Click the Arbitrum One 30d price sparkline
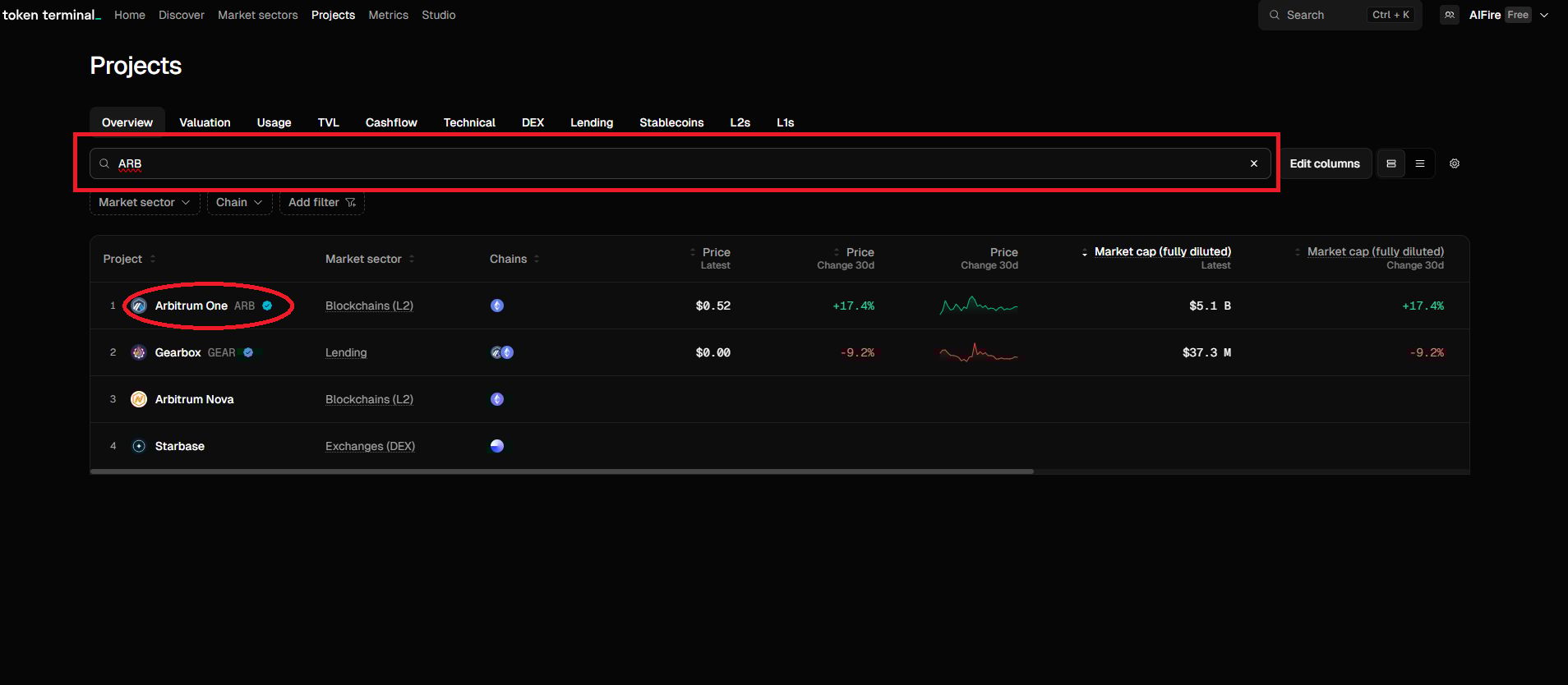This screenshot has width=1568, height=685. point(979,306)
